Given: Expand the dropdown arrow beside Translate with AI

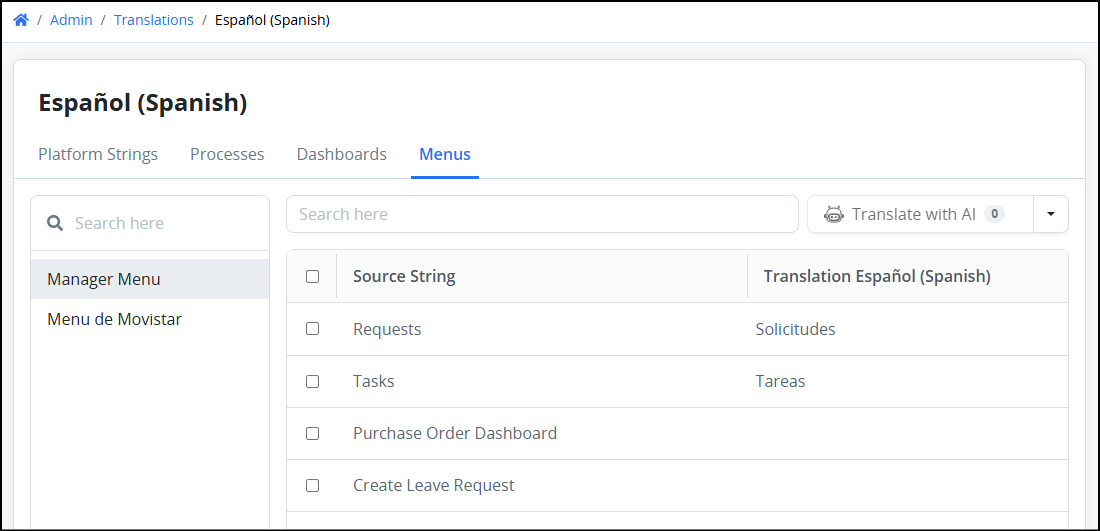Looking at the screenshot, I should point(1051,214).
